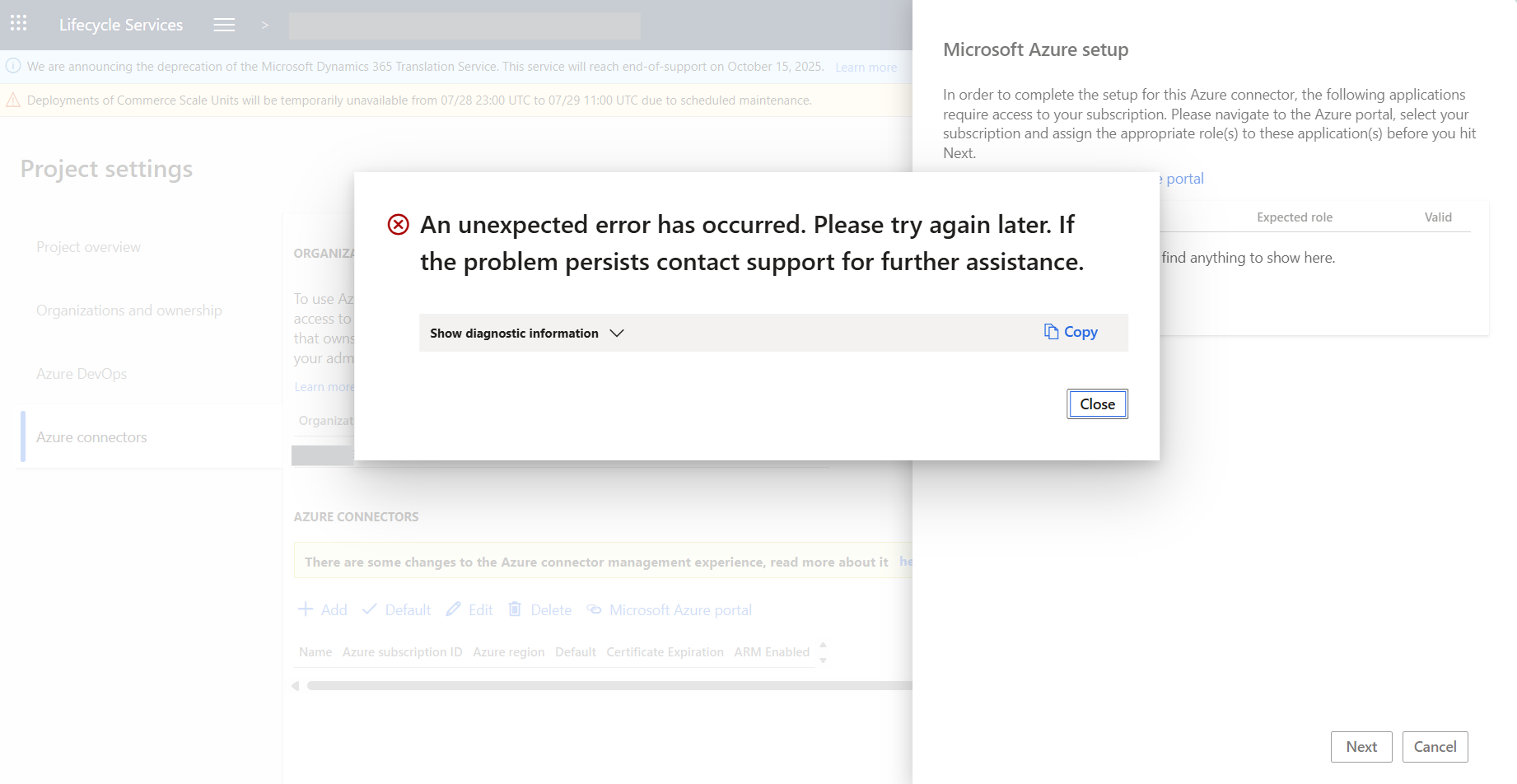
Task: Click the search input field in the top bar
Action: pos(464,26)
